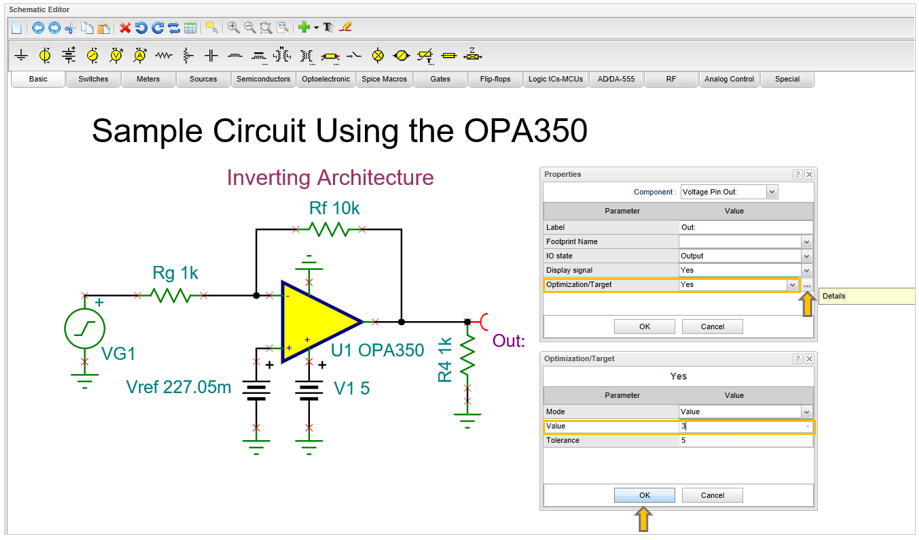Open Optimization/Target details ellipsis button
Image resolution: width=919 pixels, height=540 pixels.
806,285
